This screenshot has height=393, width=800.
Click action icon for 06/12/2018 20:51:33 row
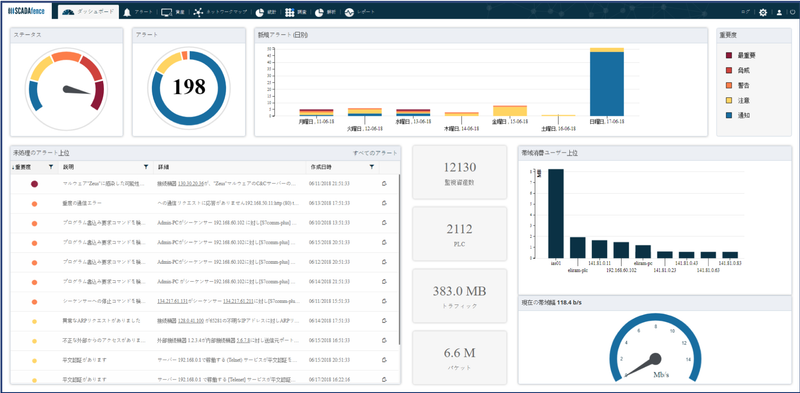pos(385,262)
